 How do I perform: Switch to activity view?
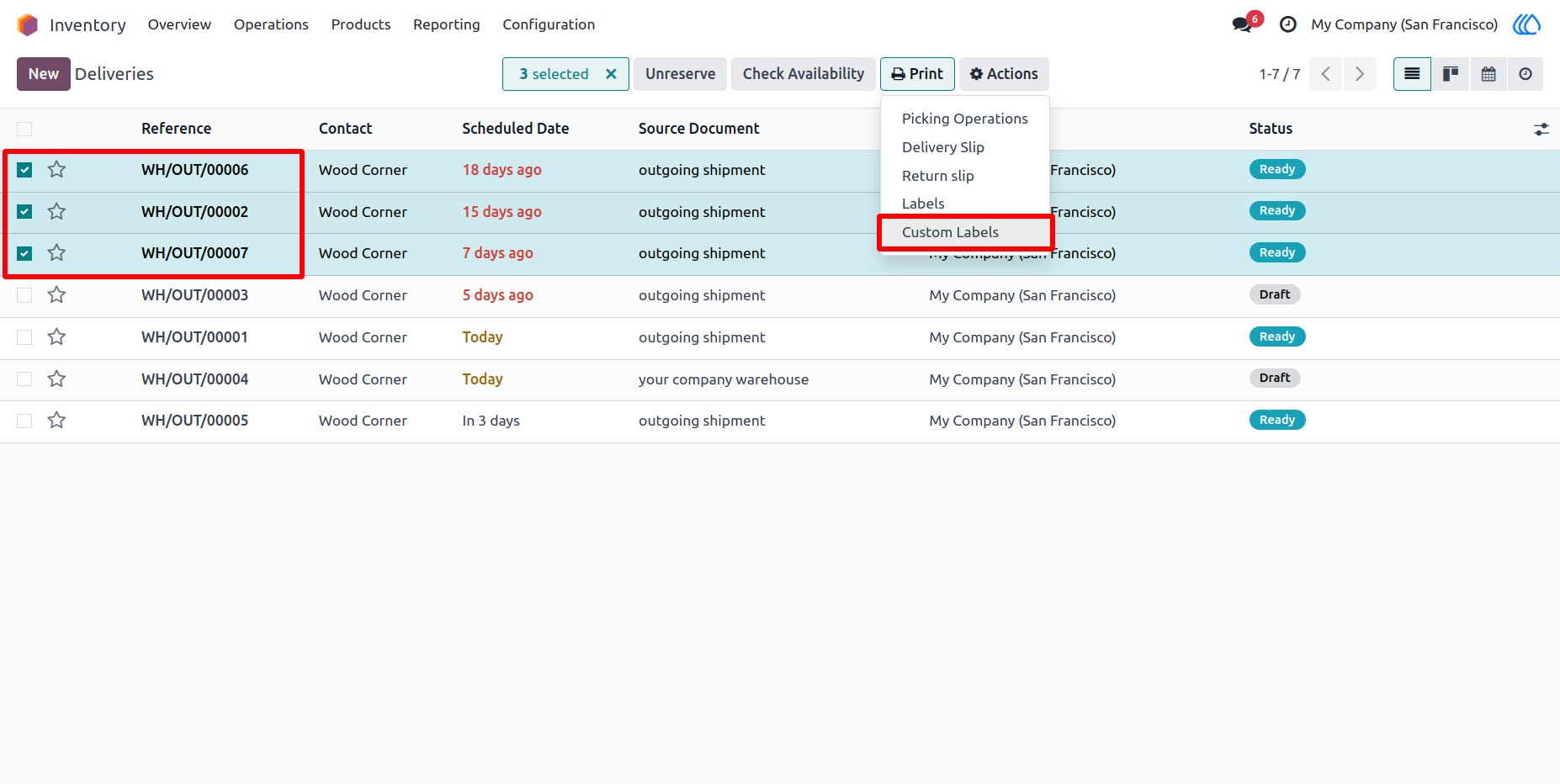[1525, 74]
